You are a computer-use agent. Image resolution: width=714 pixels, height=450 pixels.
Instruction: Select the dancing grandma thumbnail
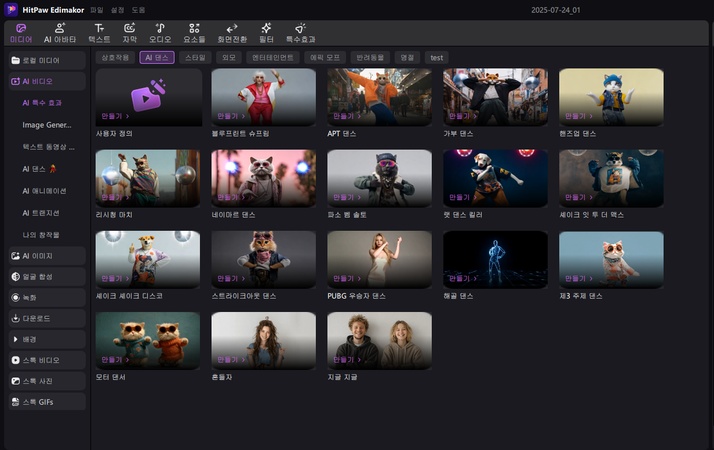pos(264,97)
